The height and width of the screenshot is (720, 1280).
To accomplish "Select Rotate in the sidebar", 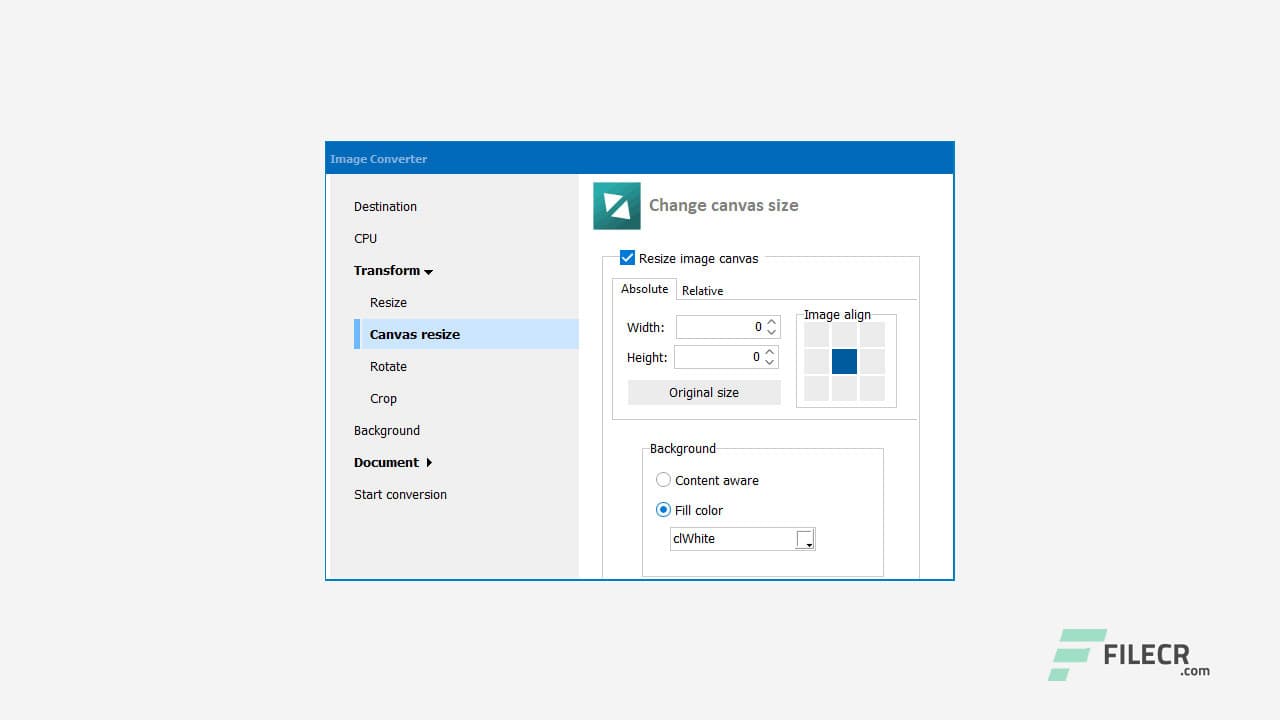I will point(388,366).
